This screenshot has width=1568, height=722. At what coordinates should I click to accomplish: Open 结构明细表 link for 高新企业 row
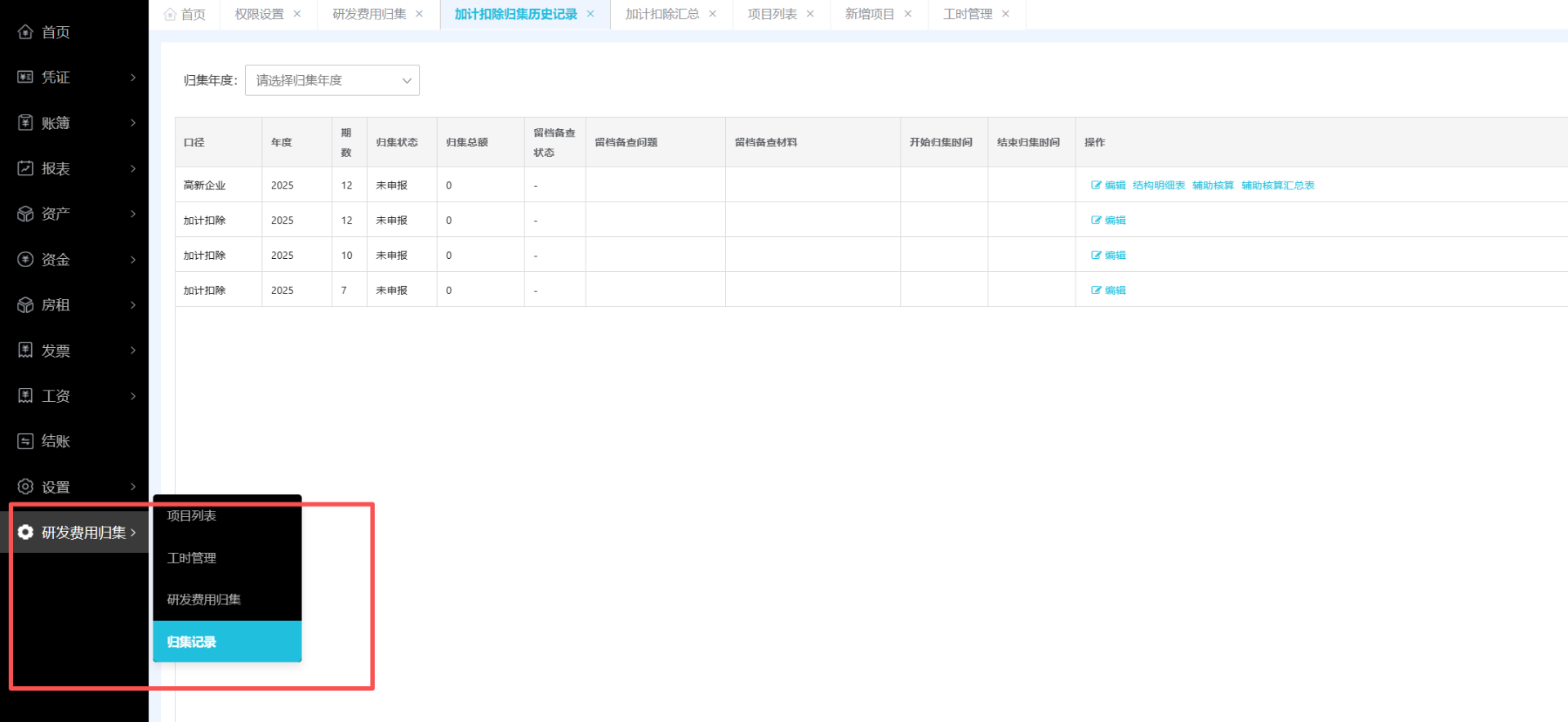(x=1158, y=185)
